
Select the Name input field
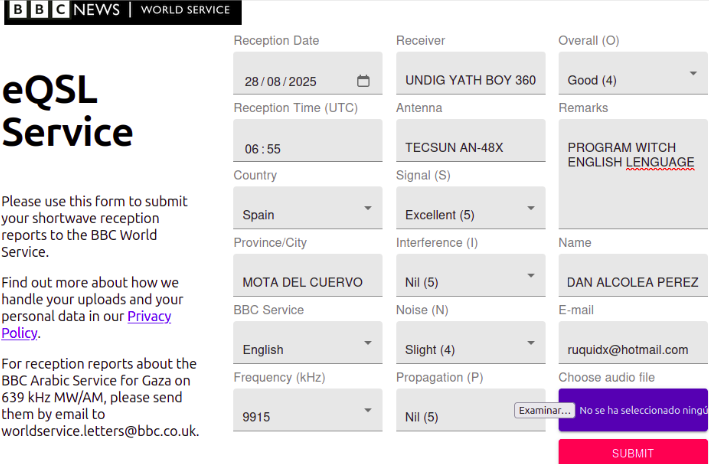pos(632,282)
